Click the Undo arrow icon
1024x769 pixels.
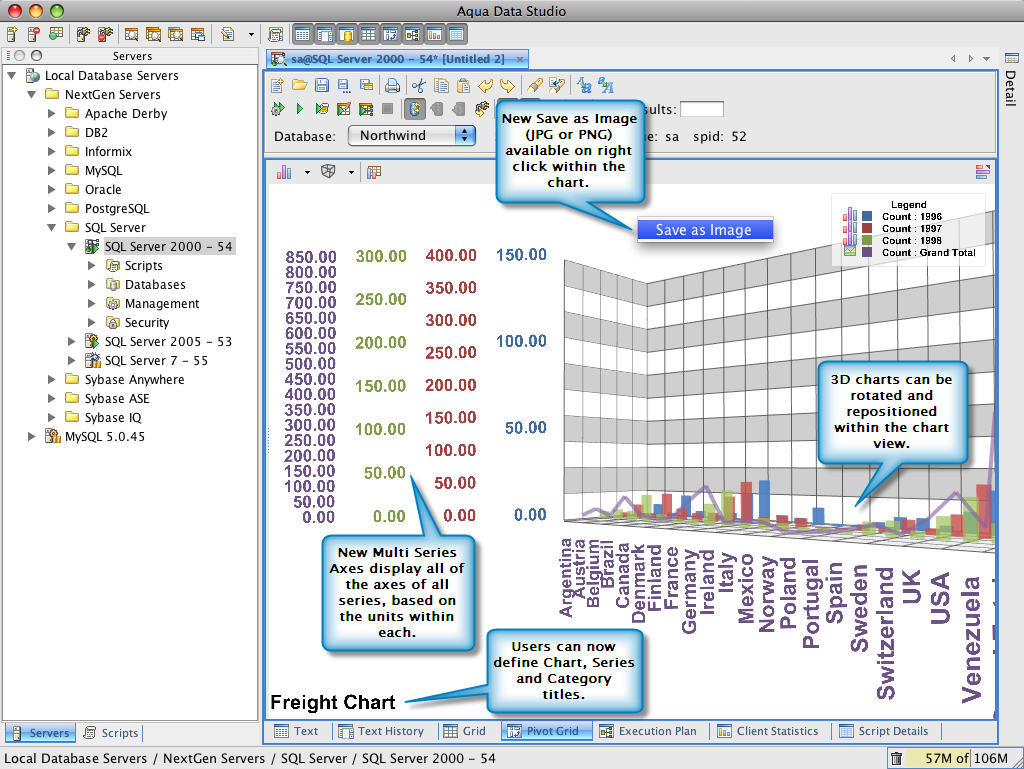tap(485, 86)
